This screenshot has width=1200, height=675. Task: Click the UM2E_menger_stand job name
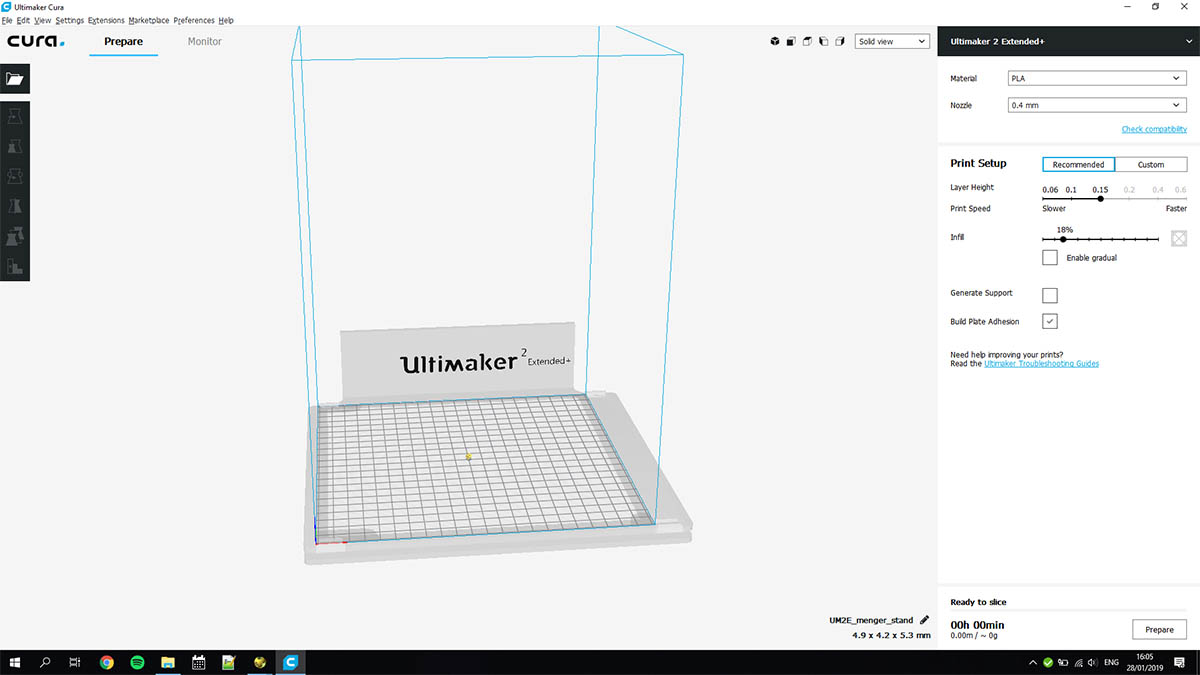[871, 620]
